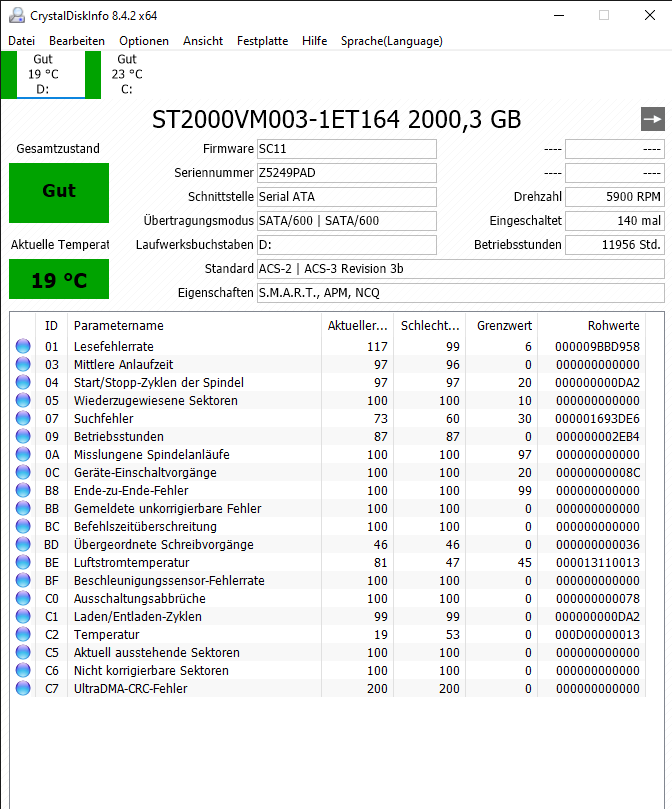
Task: Click status orb beside Start/Stopp-Zyklen der Spindel
Action: (x=23, y=382)
